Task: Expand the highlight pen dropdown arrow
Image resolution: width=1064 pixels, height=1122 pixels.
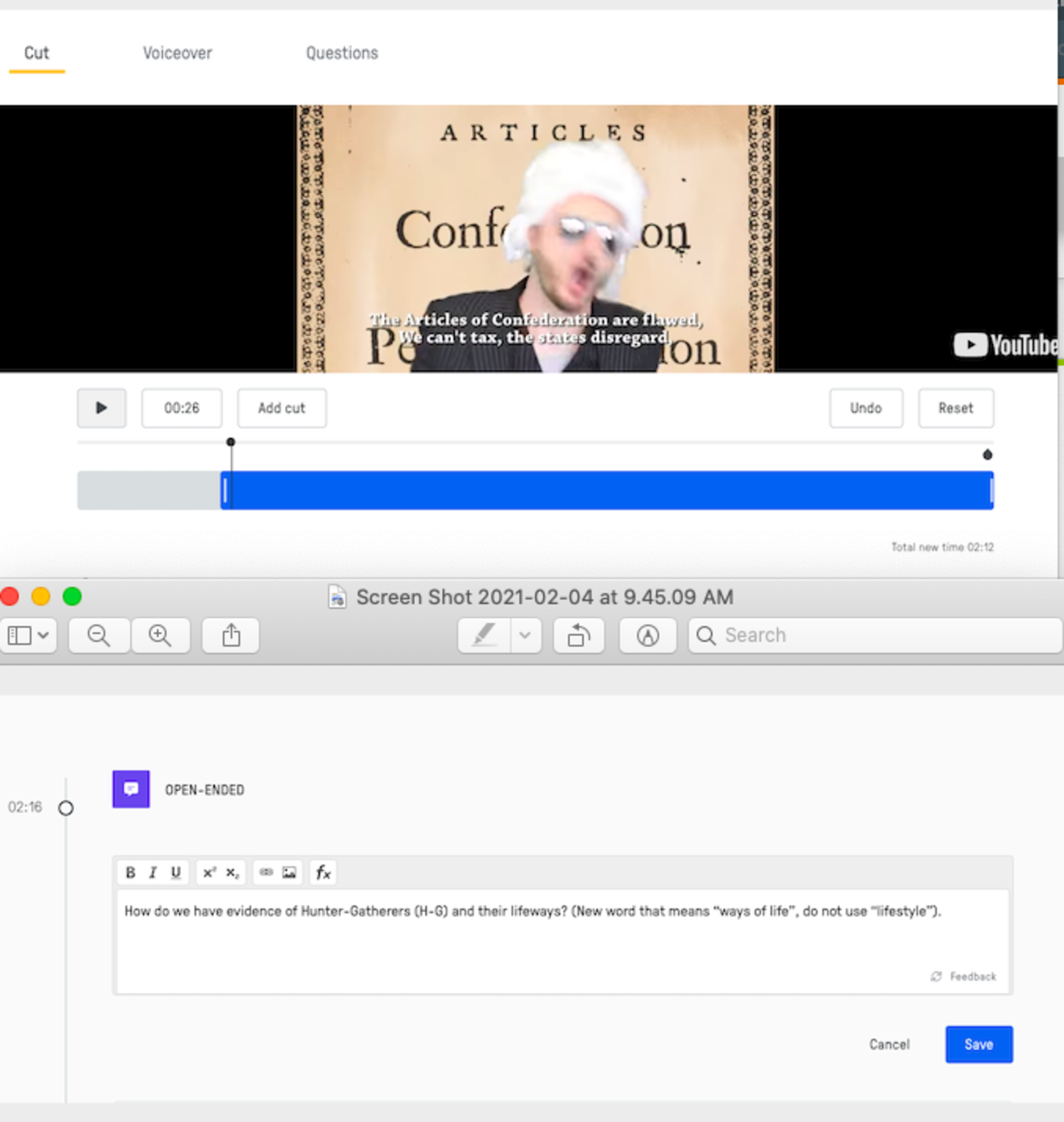Action: (525, 636)
